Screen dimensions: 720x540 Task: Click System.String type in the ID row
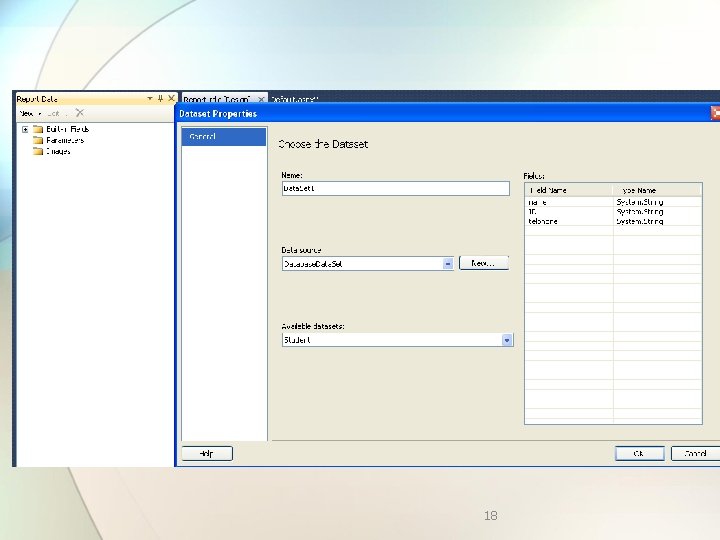640,212
